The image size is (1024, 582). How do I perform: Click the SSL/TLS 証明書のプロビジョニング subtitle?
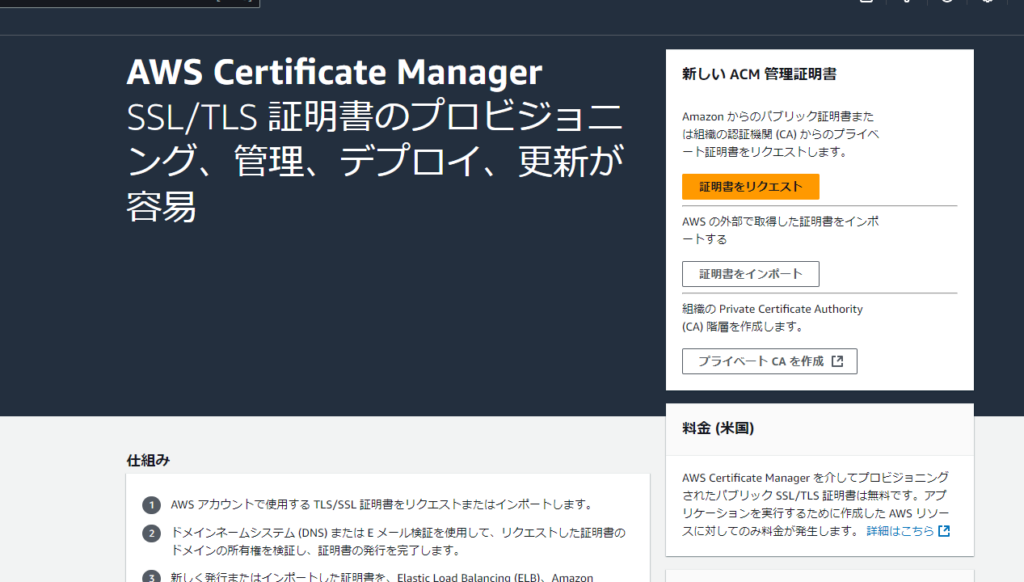click(375, 162)
